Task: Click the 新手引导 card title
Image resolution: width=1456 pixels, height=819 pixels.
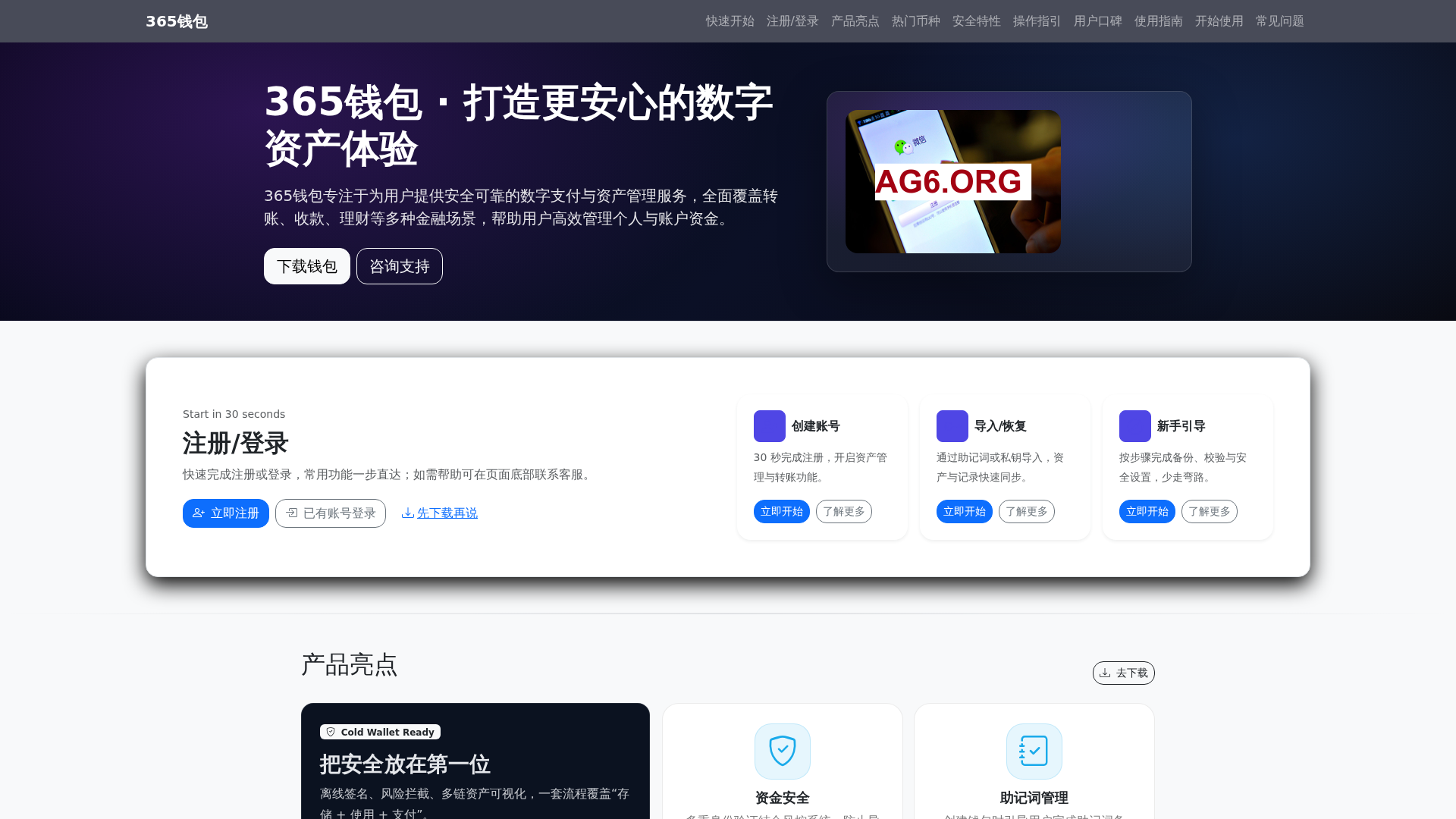Action: coord(1181,426)
